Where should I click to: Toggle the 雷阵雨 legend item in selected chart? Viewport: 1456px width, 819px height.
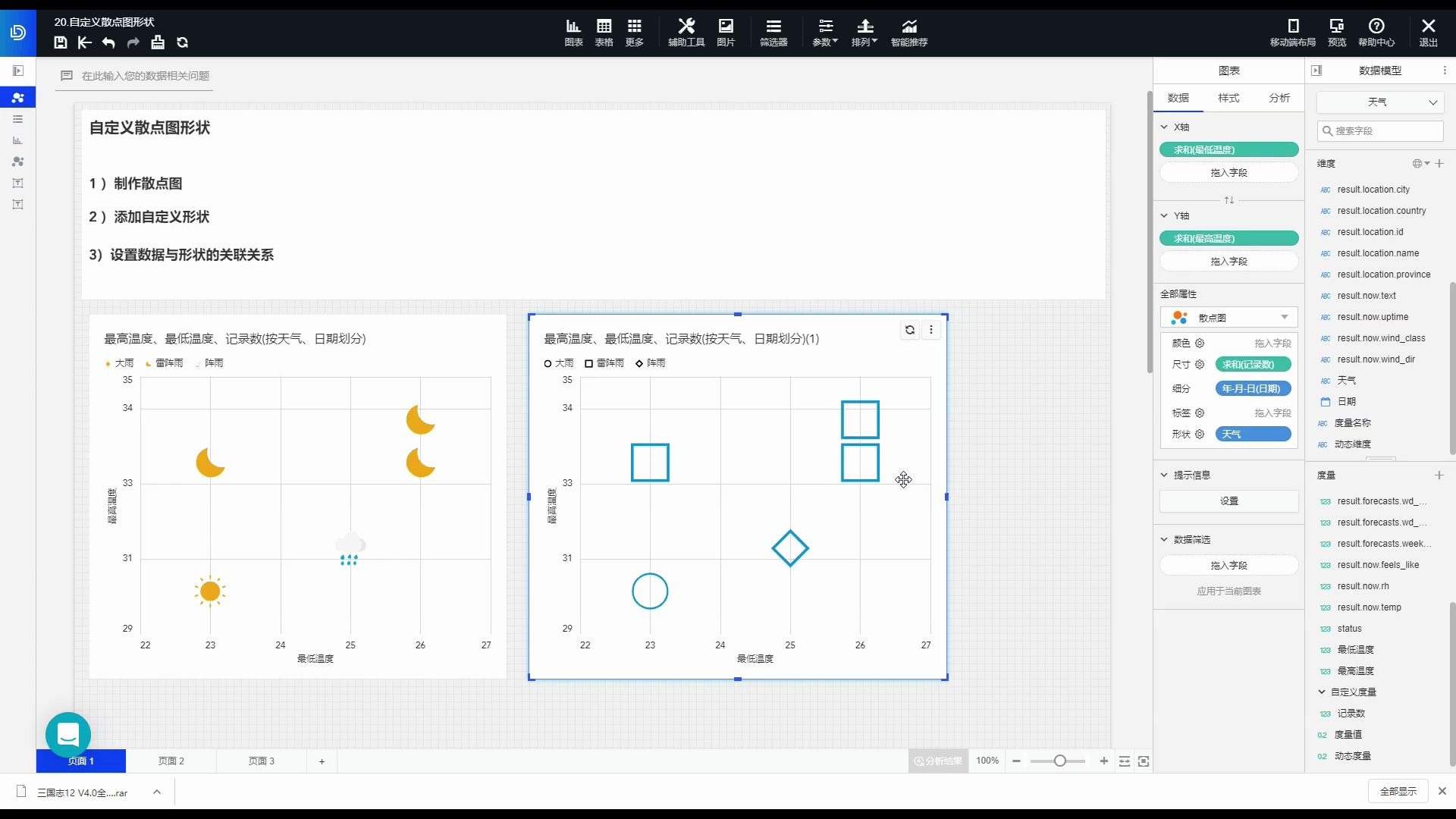click(x=604, y=363)
